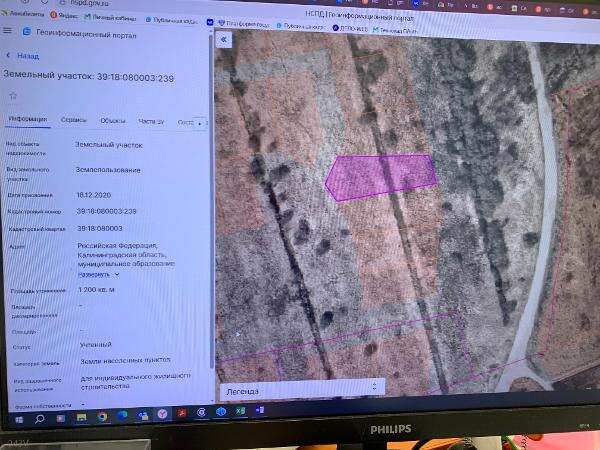Click the taskbar search magnifier icon
Viewport: 600px width, 450px height.
[x=39, y=419]
